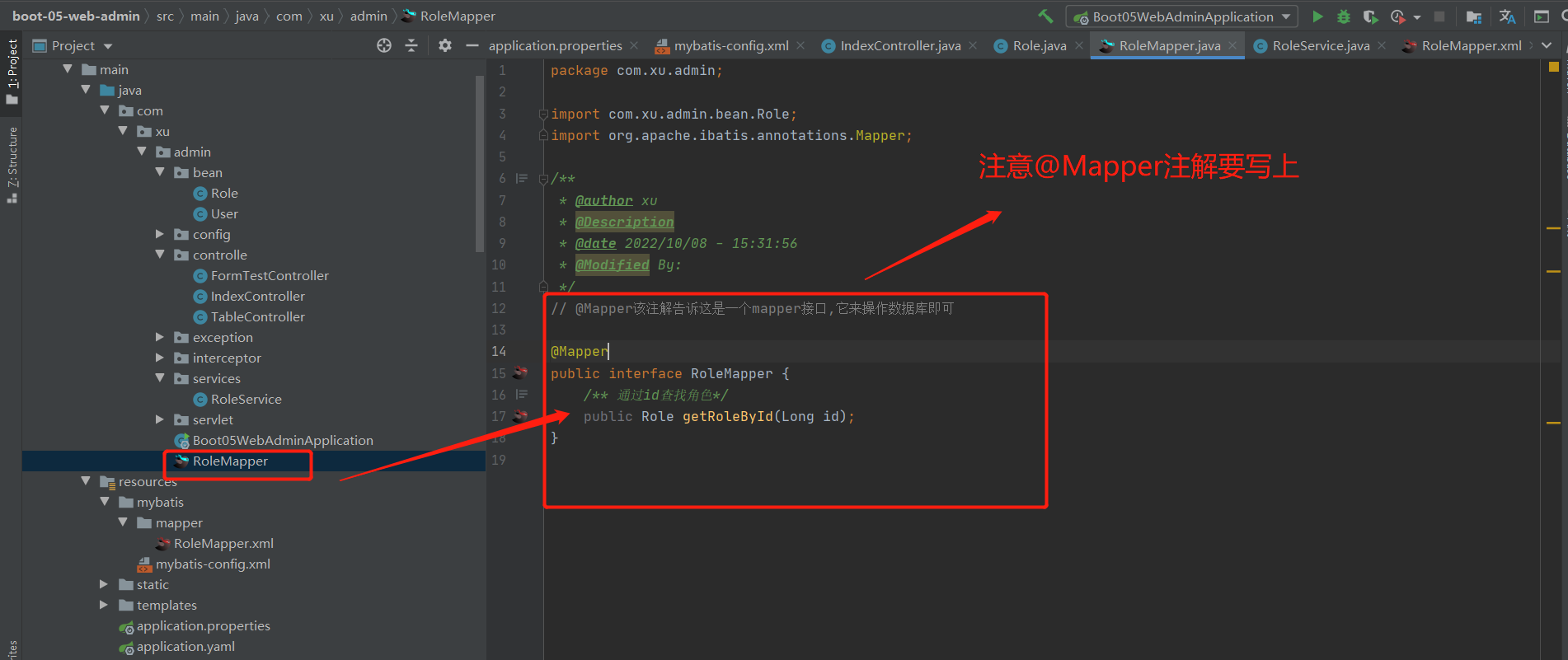Click the Translate icon in toolbar
Screen dimensions: 1568x660
[1507, 16]
